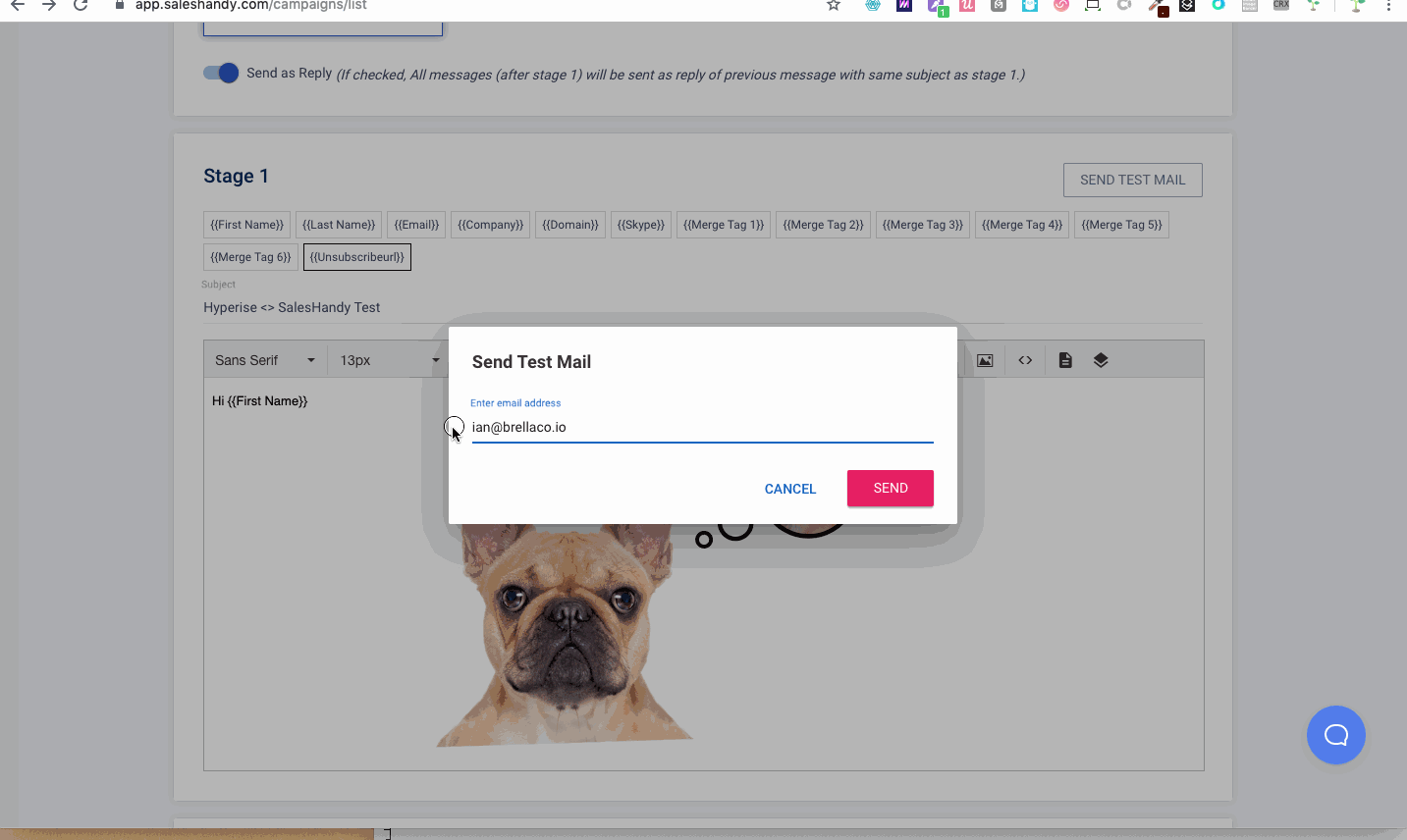Image resolution: width=1407 pixels, height=840 pixels.
Task: Click the black stacked-layers Buffer extension icon
Action: (1187, 5)
